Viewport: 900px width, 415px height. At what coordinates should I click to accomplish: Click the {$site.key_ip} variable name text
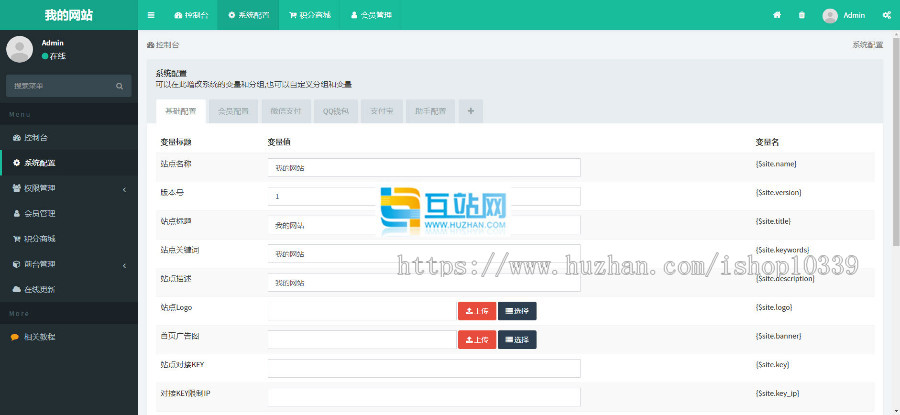coord(778,393)
